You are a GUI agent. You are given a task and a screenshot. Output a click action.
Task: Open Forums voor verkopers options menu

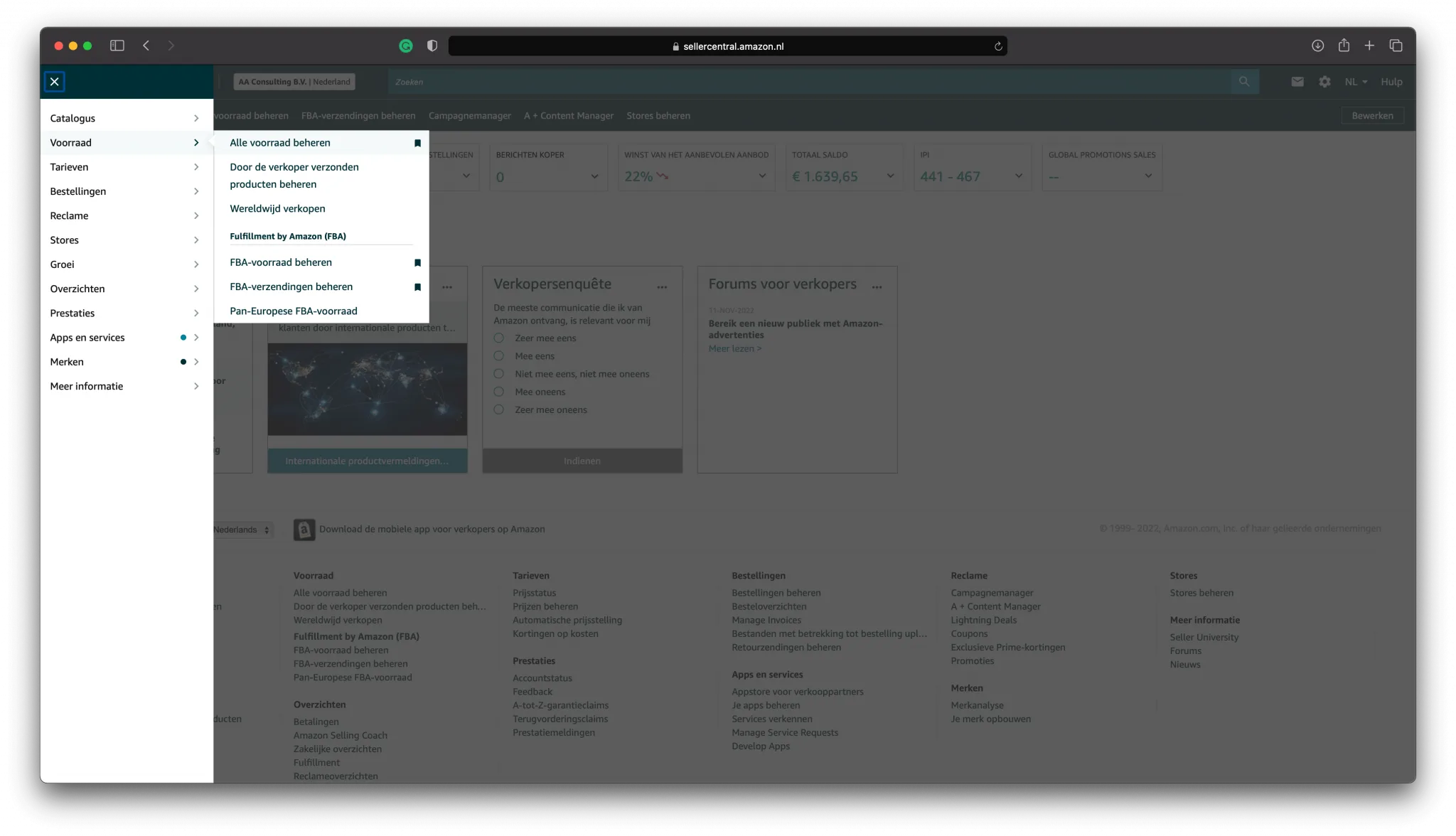[877, 287]
